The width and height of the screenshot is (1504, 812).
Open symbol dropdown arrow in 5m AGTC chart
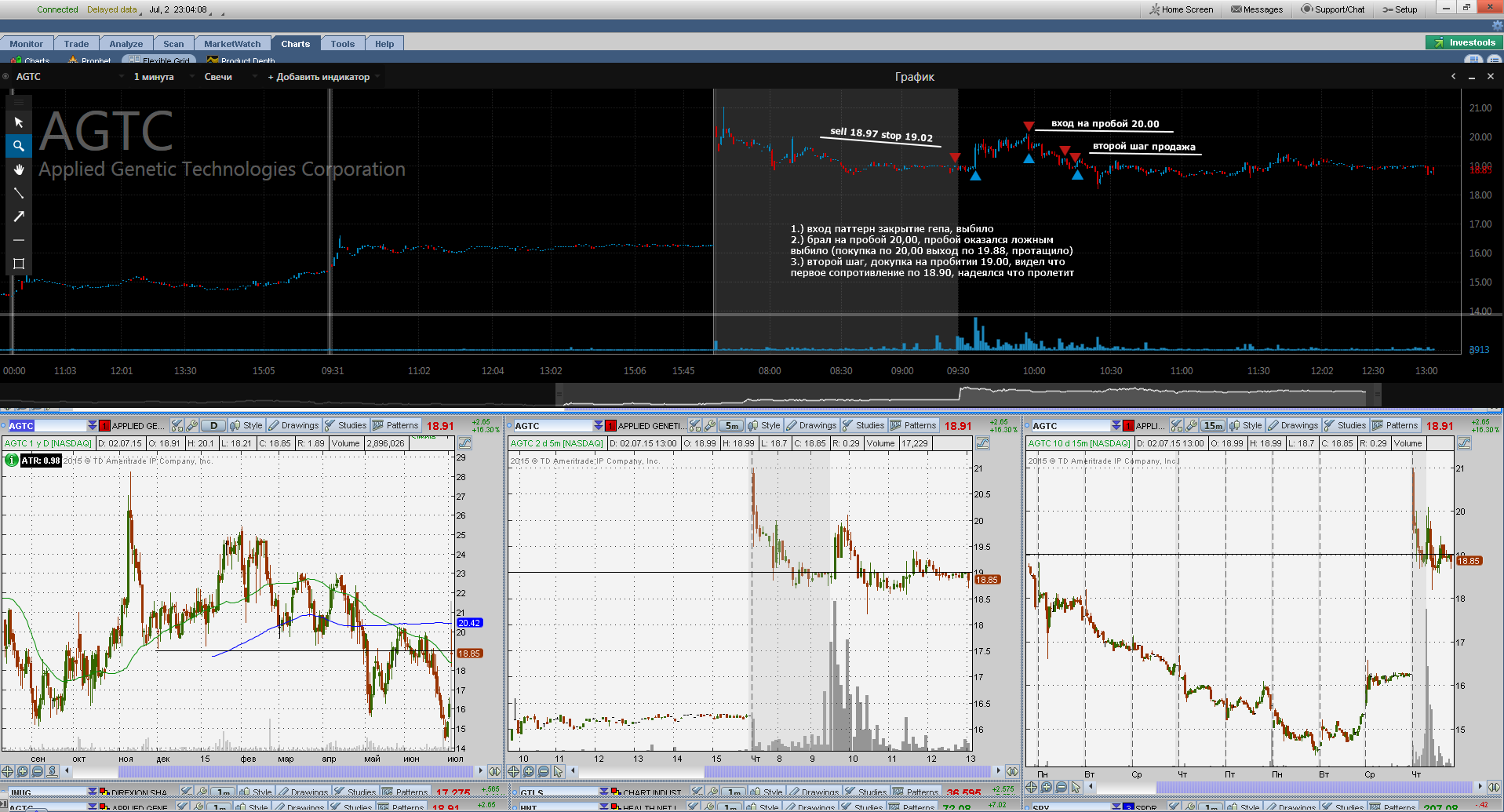598,425
